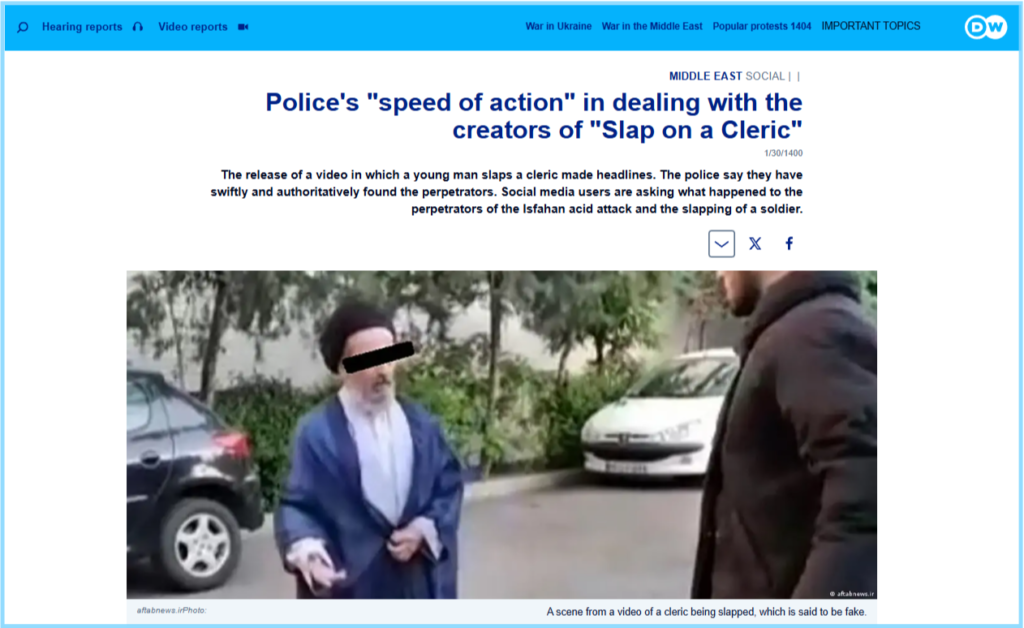The image size is (1024, 628).
Task: Click the aftabnews.ir photo credit below image
Action: [171, 610]
